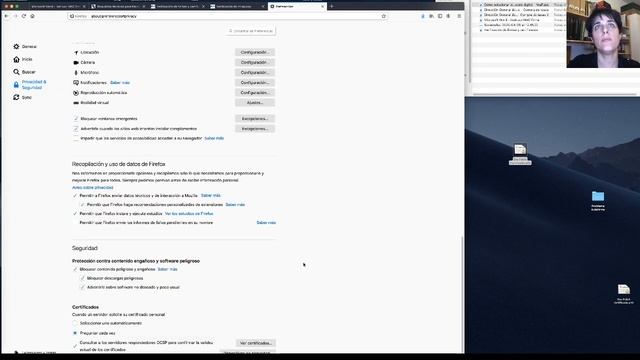This screenshot has width=640, height=360.
Task: Open the Firefox hamburger menu
Action: (459, 16)
